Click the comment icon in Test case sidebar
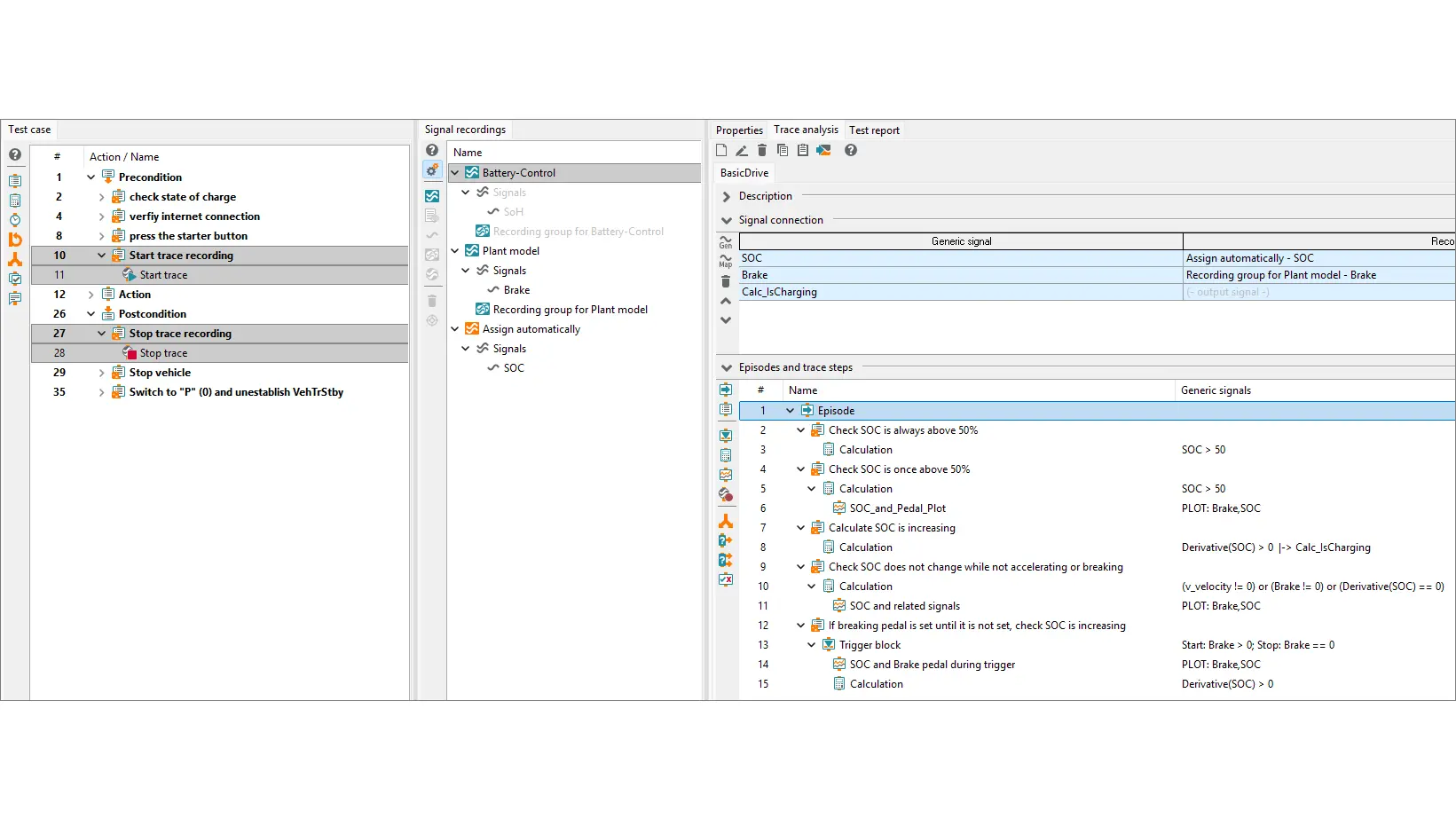Viewport: 1456px width, 819px height. (15, 298)
